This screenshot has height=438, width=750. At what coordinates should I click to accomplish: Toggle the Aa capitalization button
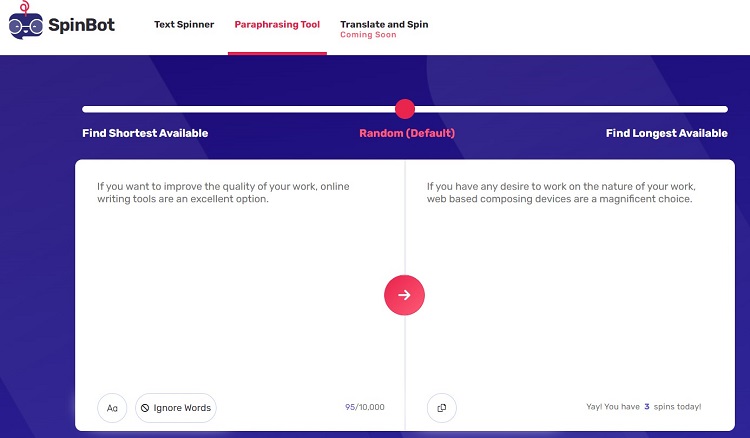click(112, 408)
